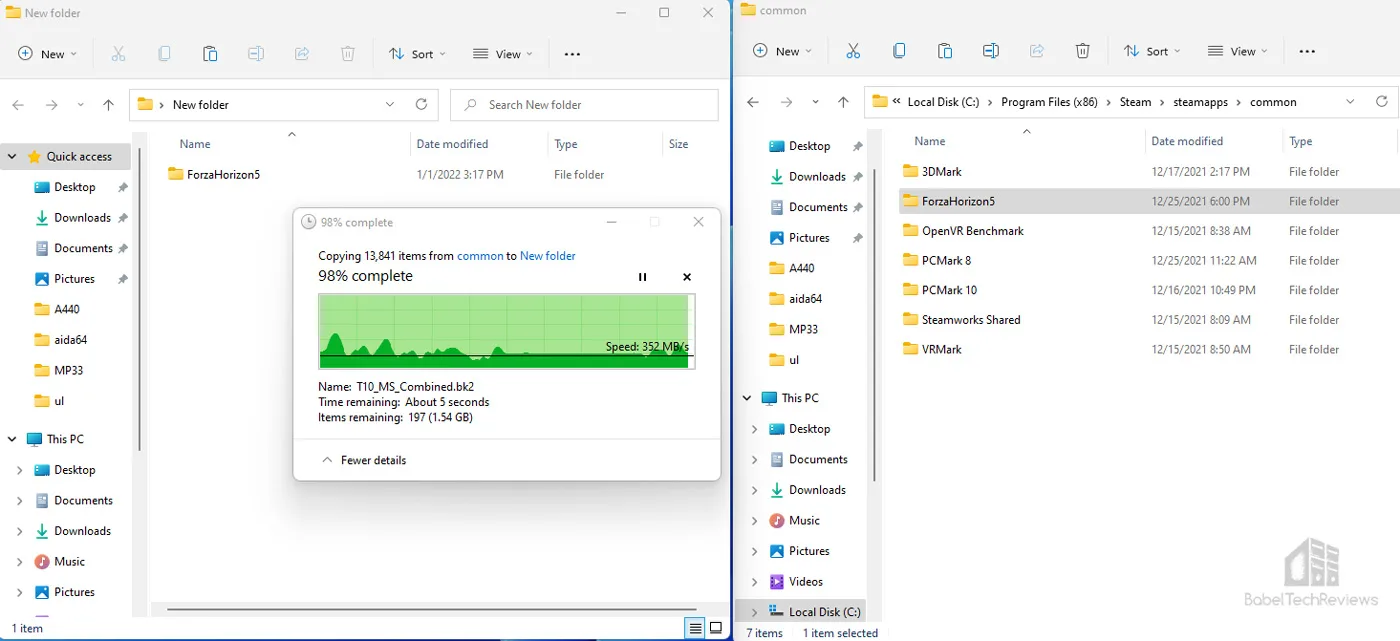The width and height of the screenshot is (1400, 641).
Task: Open recent locations chevron in New folder window
Action: tap(81, 104)
